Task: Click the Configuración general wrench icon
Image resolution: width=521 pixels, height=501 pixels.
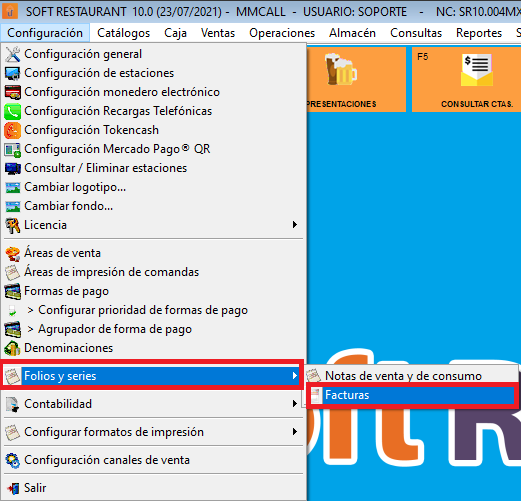Action: pyautogui.click(x=13, y=54)
